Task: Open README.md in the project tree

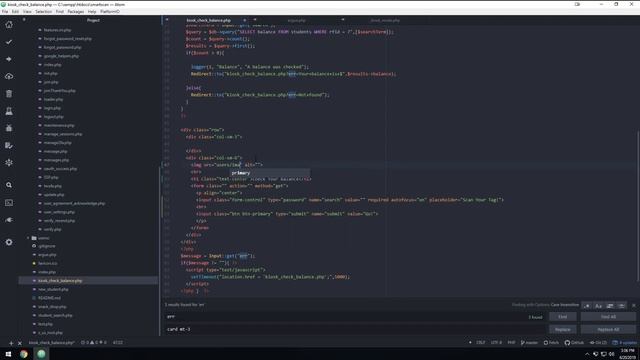Action: [49, 298]
